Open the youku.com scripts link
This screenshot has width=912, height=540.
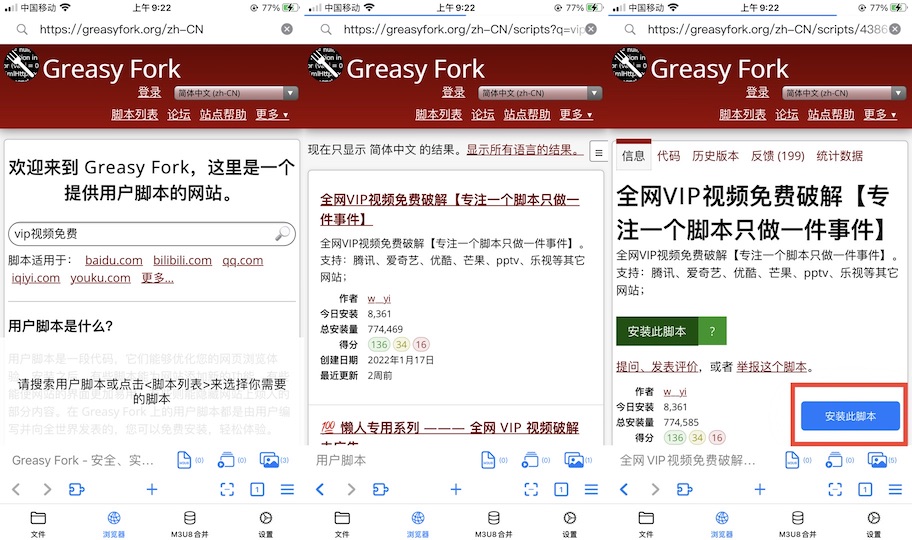[100, 278]
